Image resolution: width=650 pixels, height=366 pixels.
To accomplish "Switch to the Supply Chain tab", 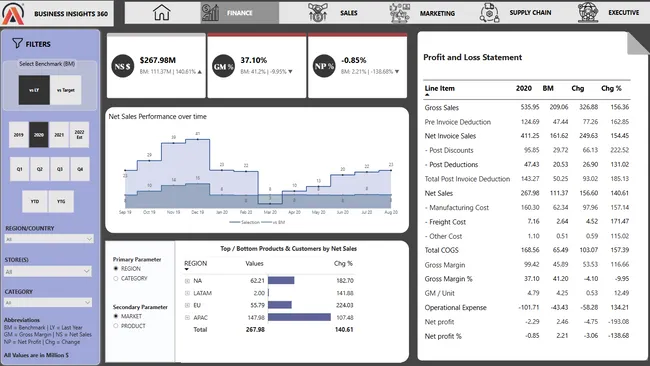I will point(530,13).
